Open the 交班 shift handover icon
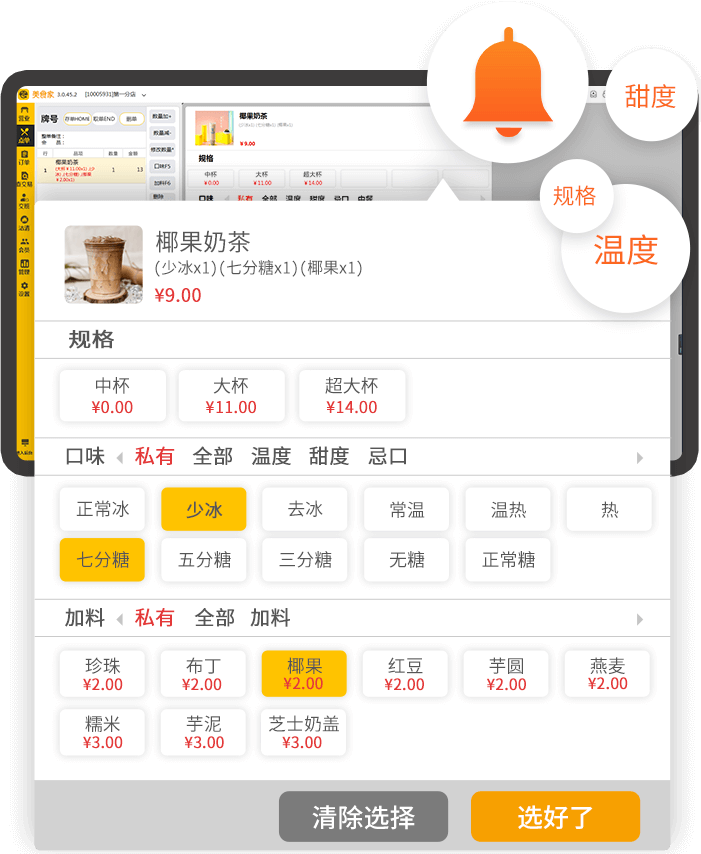The height and width of the screenshot is (854, 701). pos(25,201)
